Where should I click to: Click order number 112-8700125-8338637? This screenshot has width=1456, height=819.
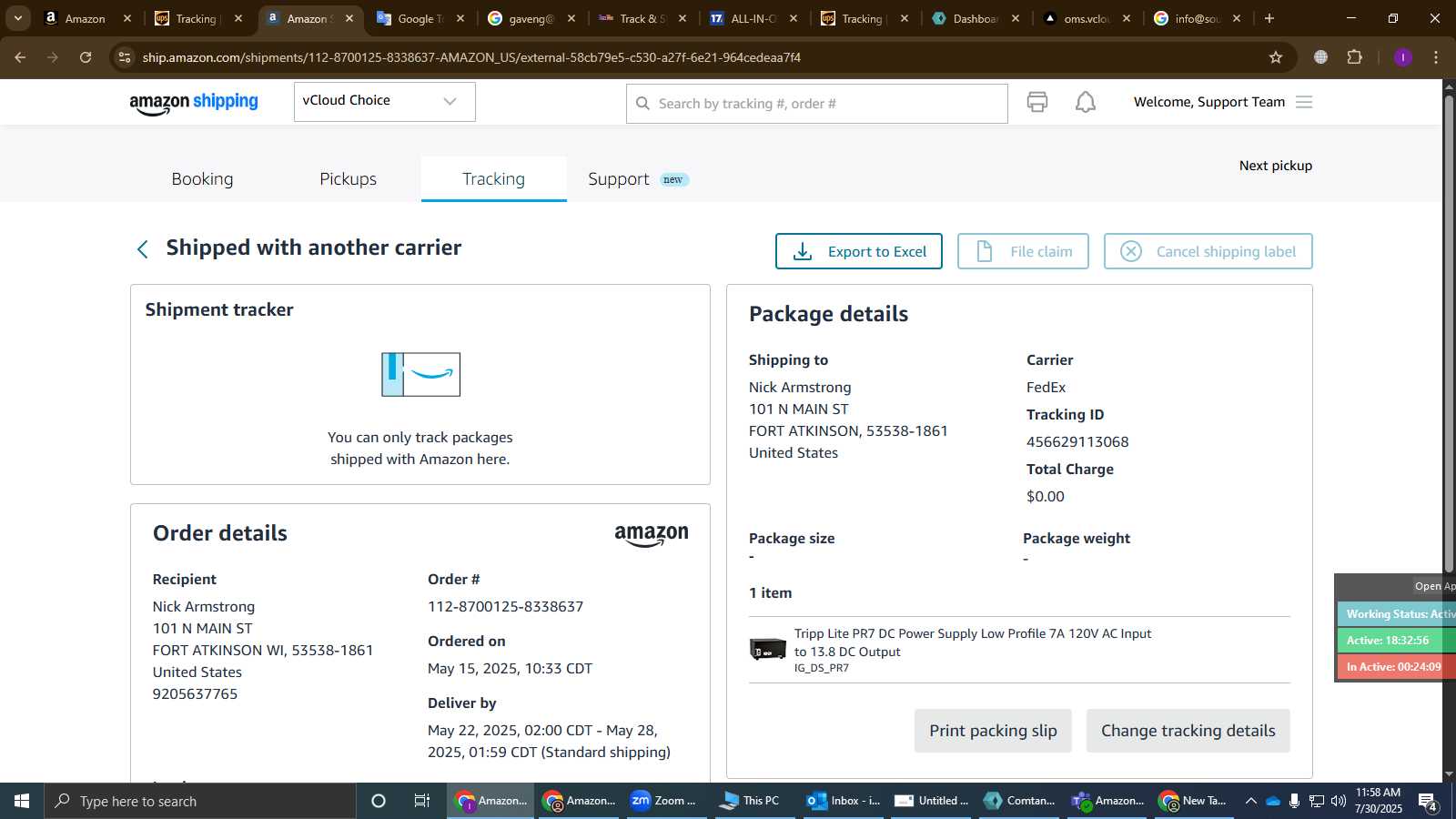(505, 607)
